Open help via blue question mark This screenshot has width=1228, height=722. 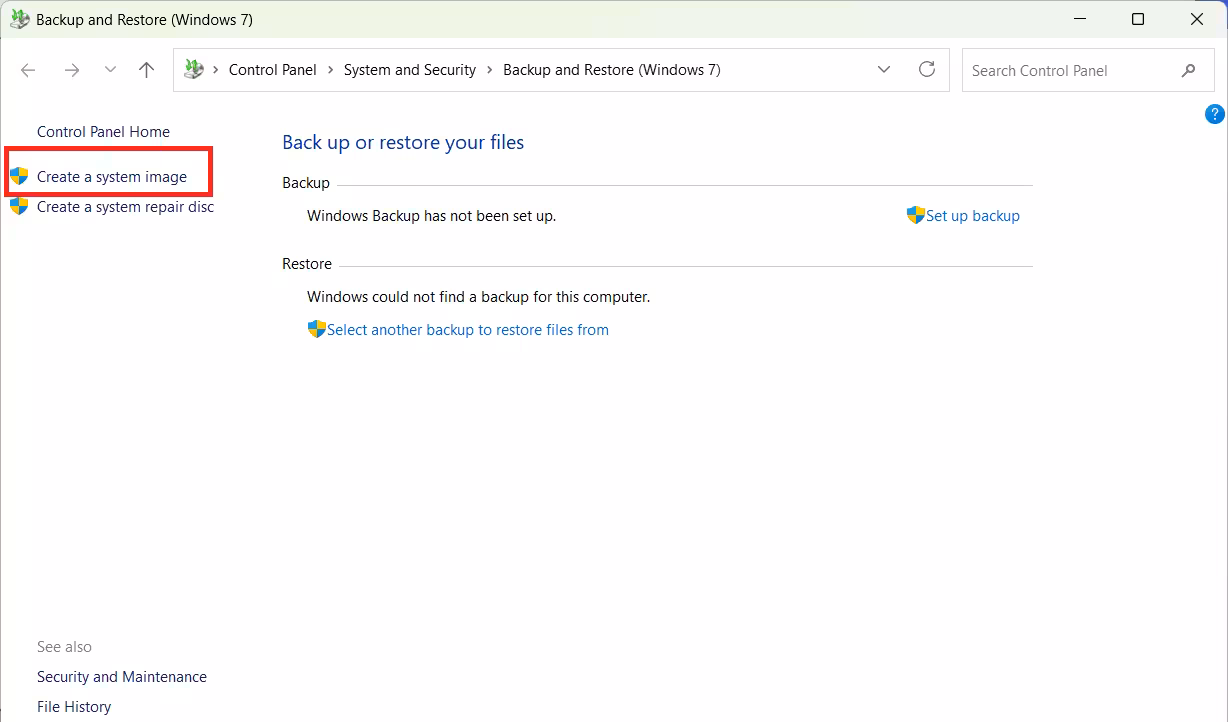point(1215,114)
